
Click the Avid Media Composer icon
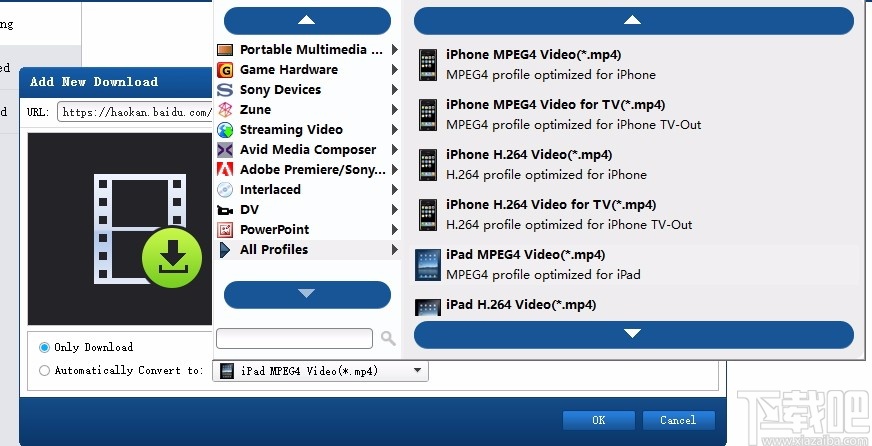point(225,150)
